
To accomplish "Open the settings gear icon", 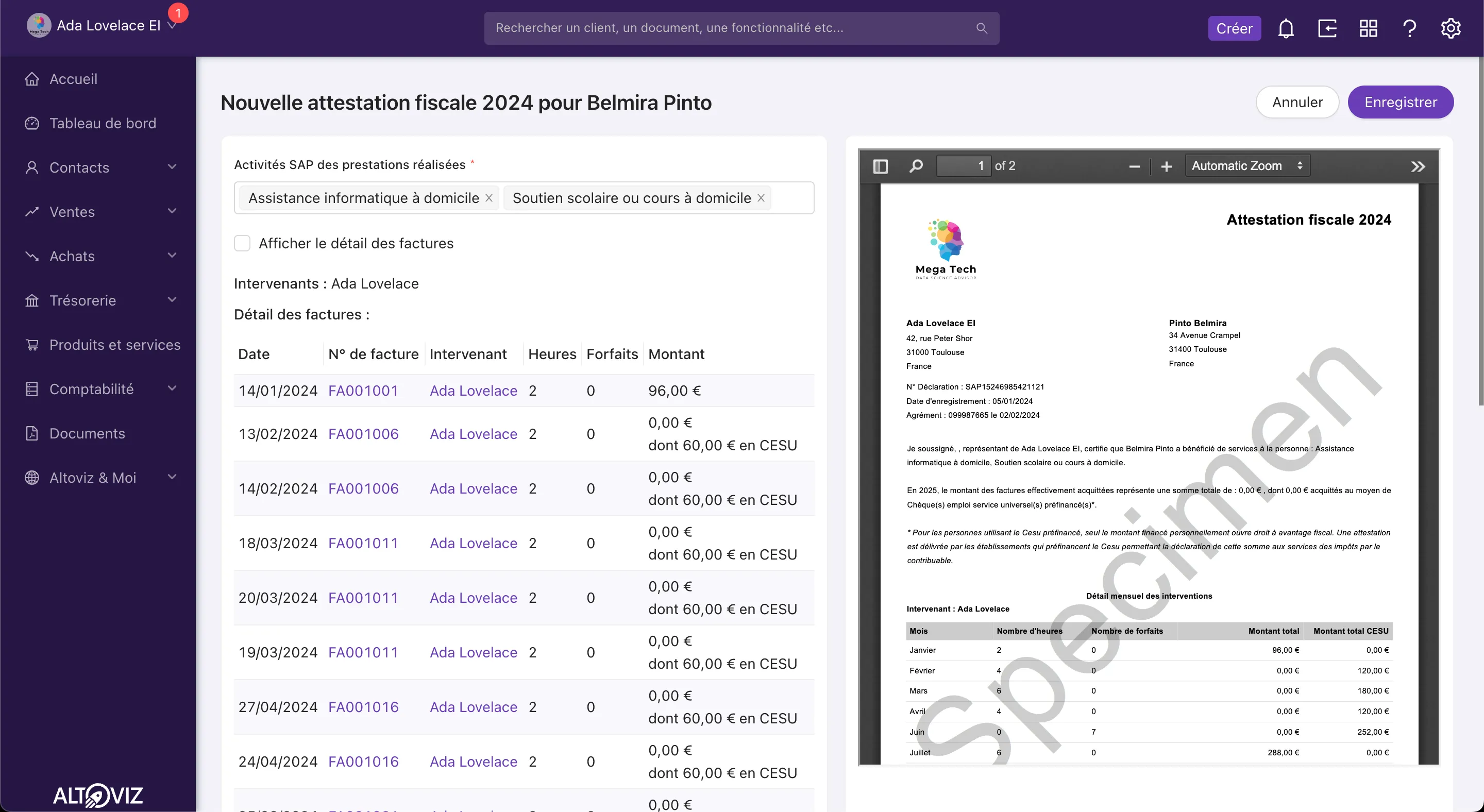I will point(1451,28).
